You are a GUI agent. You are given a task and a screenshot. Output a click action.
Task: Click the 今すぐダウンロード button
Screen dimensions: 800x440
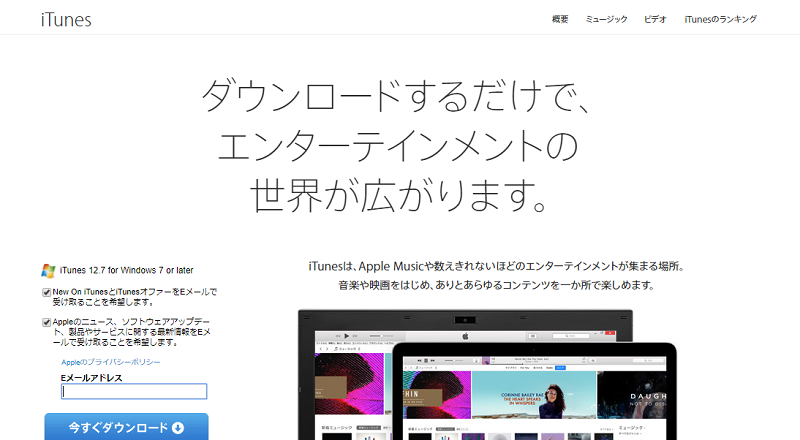(x=127, y=427)
